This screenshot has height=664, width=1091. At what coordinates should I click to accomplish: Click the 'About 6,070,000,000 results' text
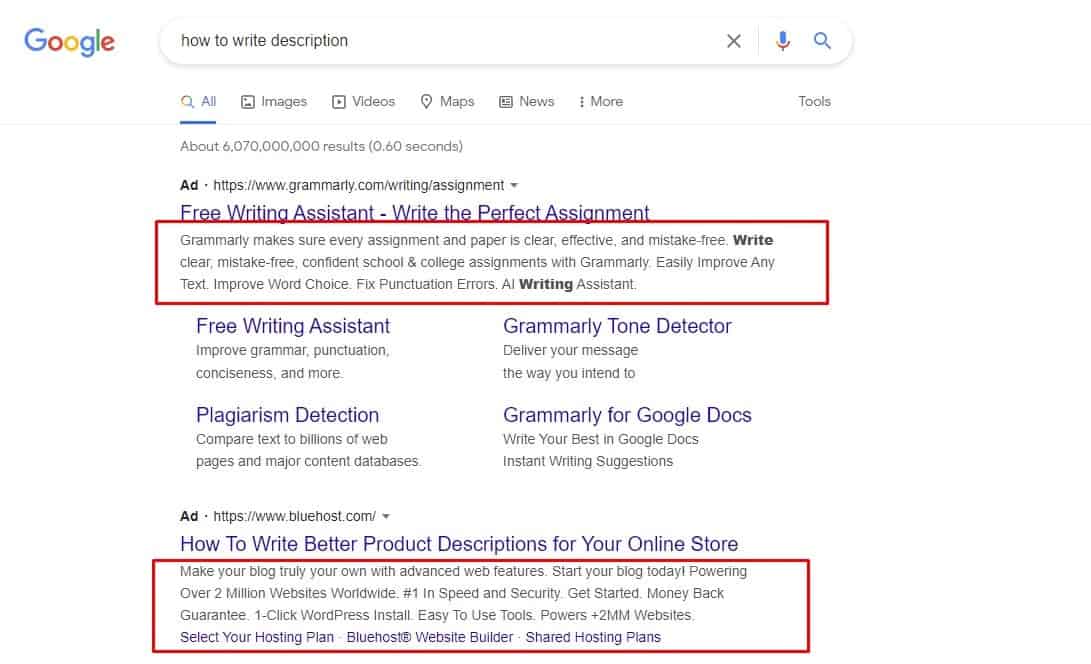click(321, 146)
